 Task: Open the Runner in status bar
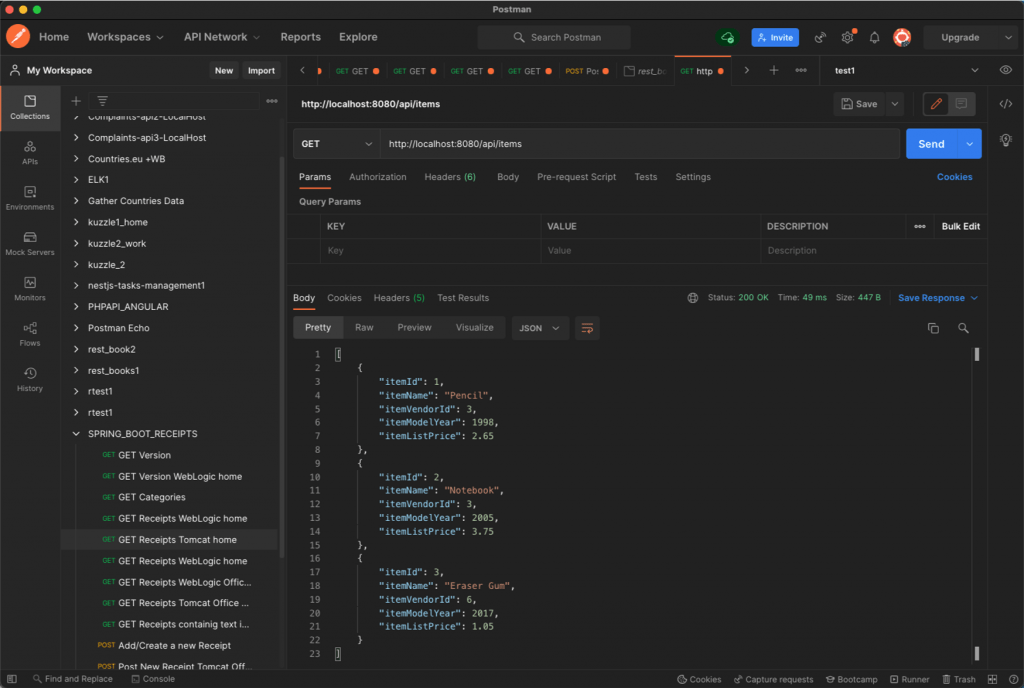(909, 679)
